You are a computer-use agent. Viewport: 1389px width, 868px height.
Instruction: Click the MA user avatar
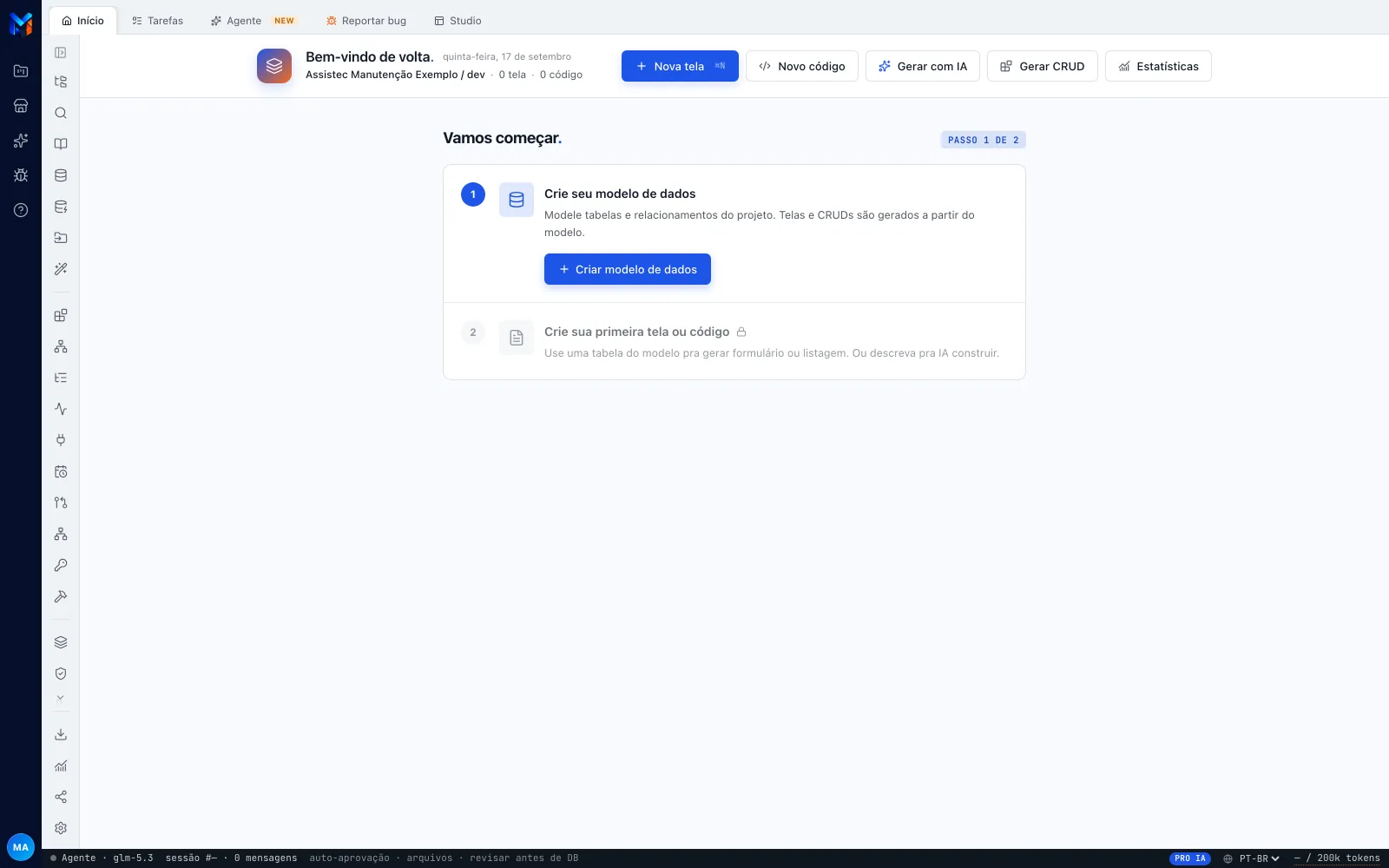pyautogui.click(x=21, y=847)
